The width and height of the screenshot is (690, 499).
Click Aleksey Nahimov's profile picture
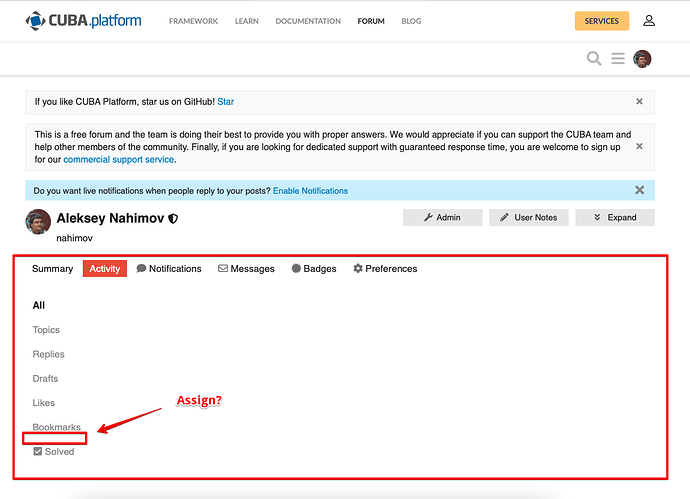[38, 221]
